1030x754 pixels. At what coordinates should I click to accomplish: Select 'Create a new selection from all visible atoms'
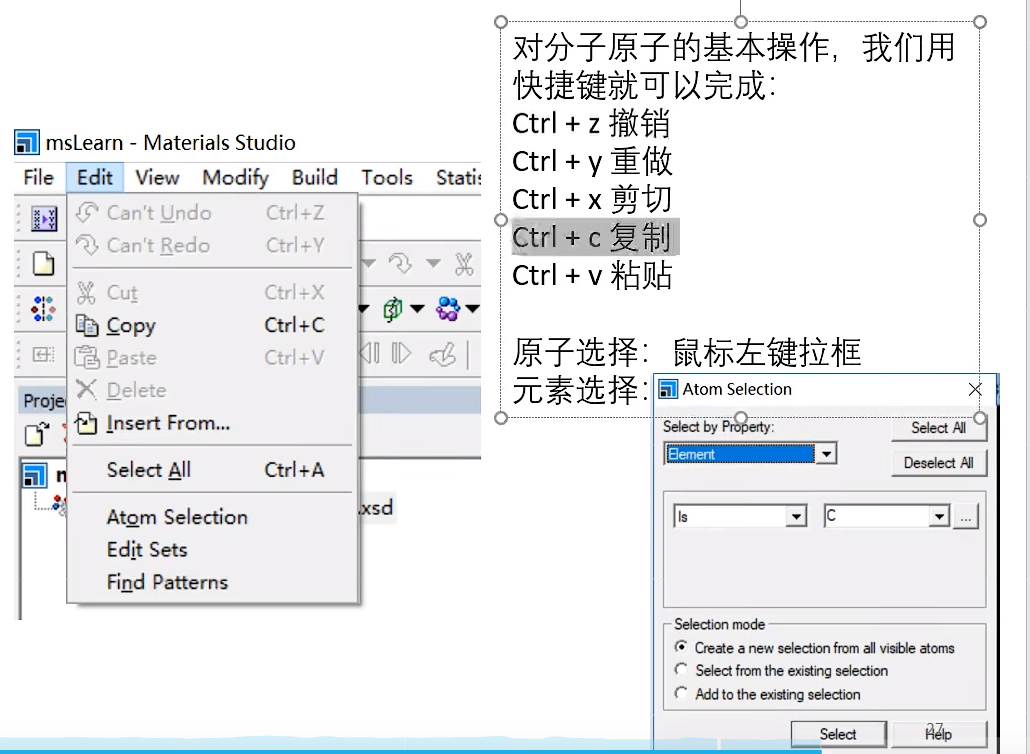[681, 648]
